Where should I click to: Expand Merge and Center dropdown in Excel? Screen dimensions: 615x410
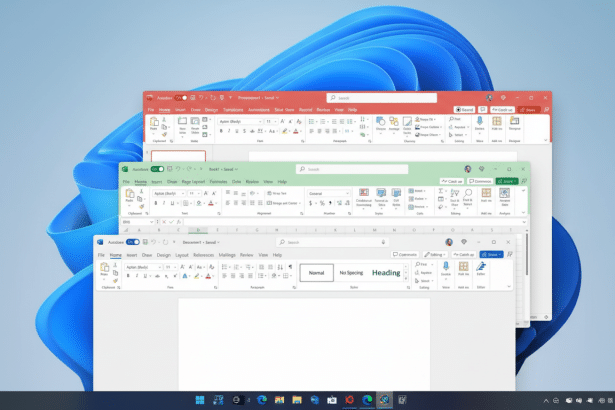click(300, 203)
